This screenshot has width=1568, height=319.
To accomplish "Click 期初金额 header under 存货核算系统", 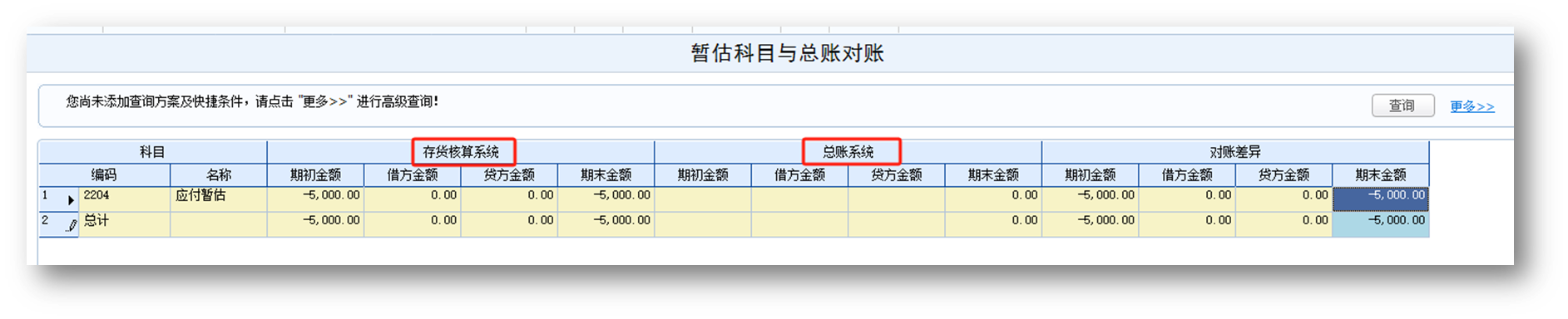I will pos(316,175).
